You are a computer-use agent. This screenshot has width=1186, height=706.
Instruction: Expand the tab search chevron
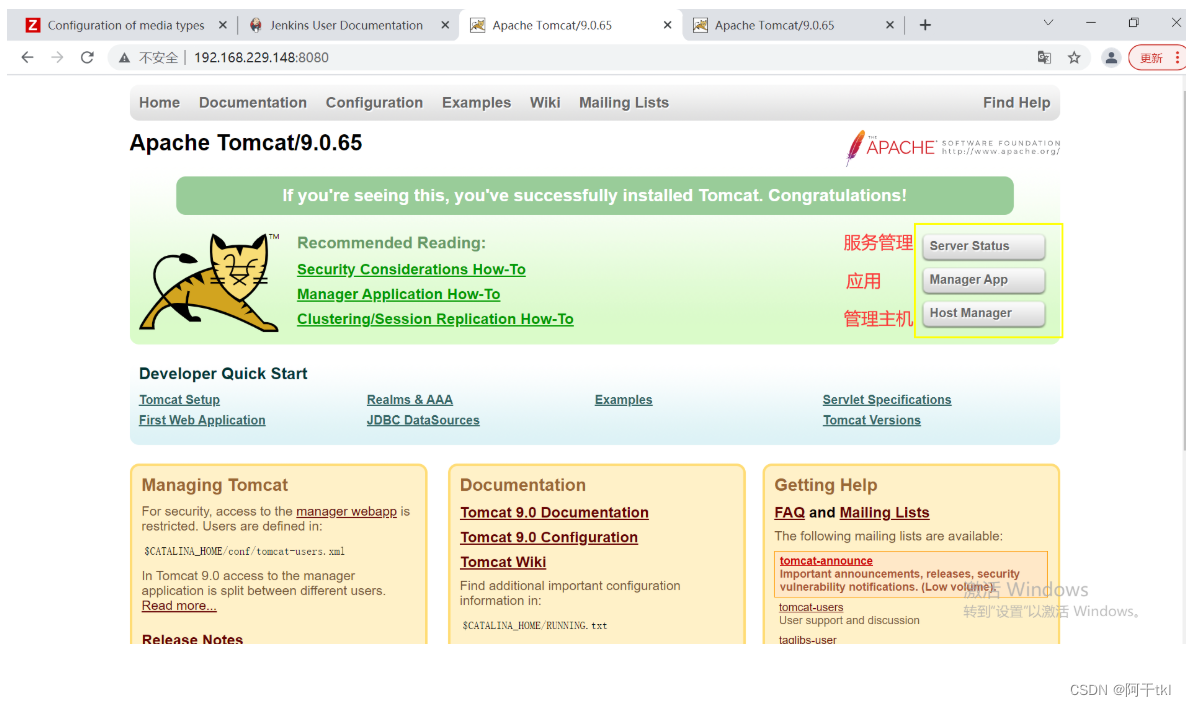point(1048,23)
